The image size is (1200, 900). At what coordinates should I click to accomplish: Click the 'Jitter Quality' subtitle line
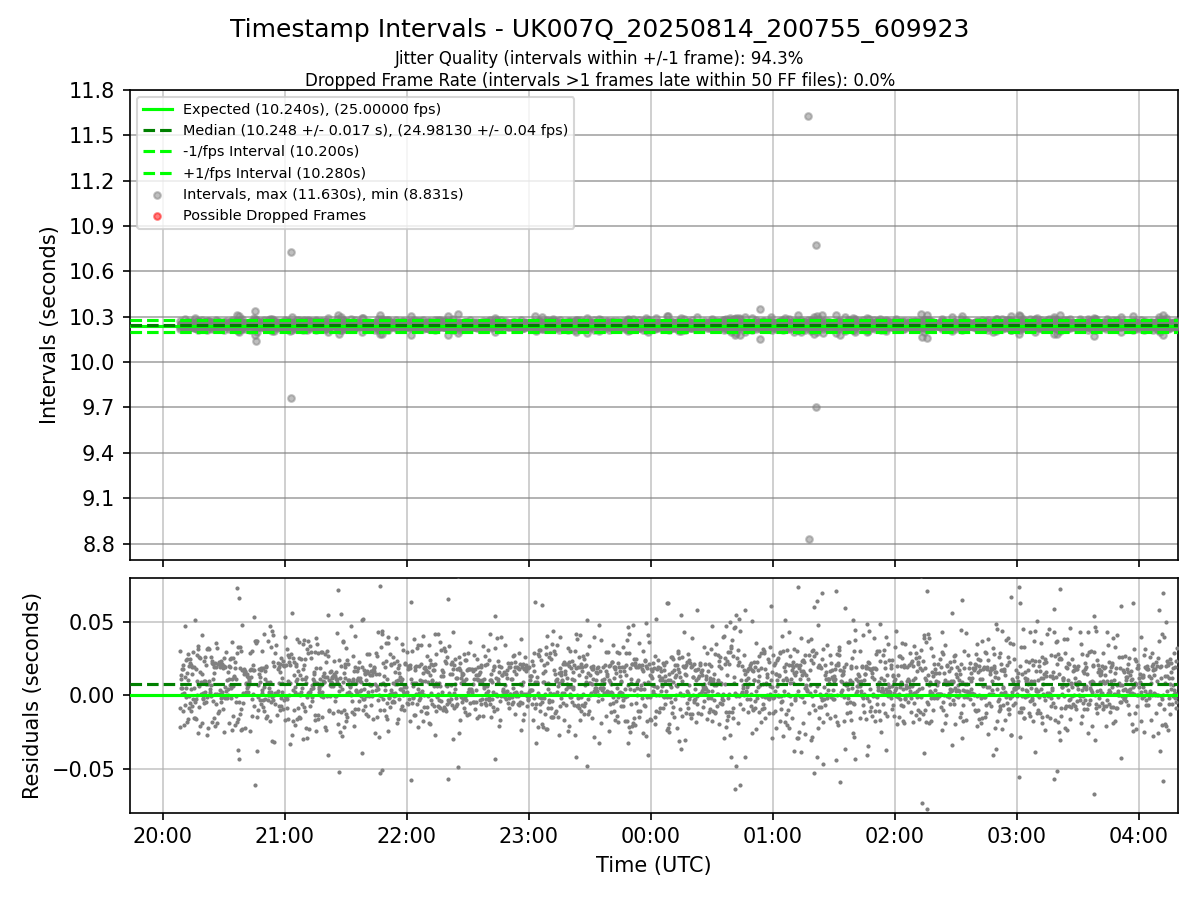(x=599, y=58)
